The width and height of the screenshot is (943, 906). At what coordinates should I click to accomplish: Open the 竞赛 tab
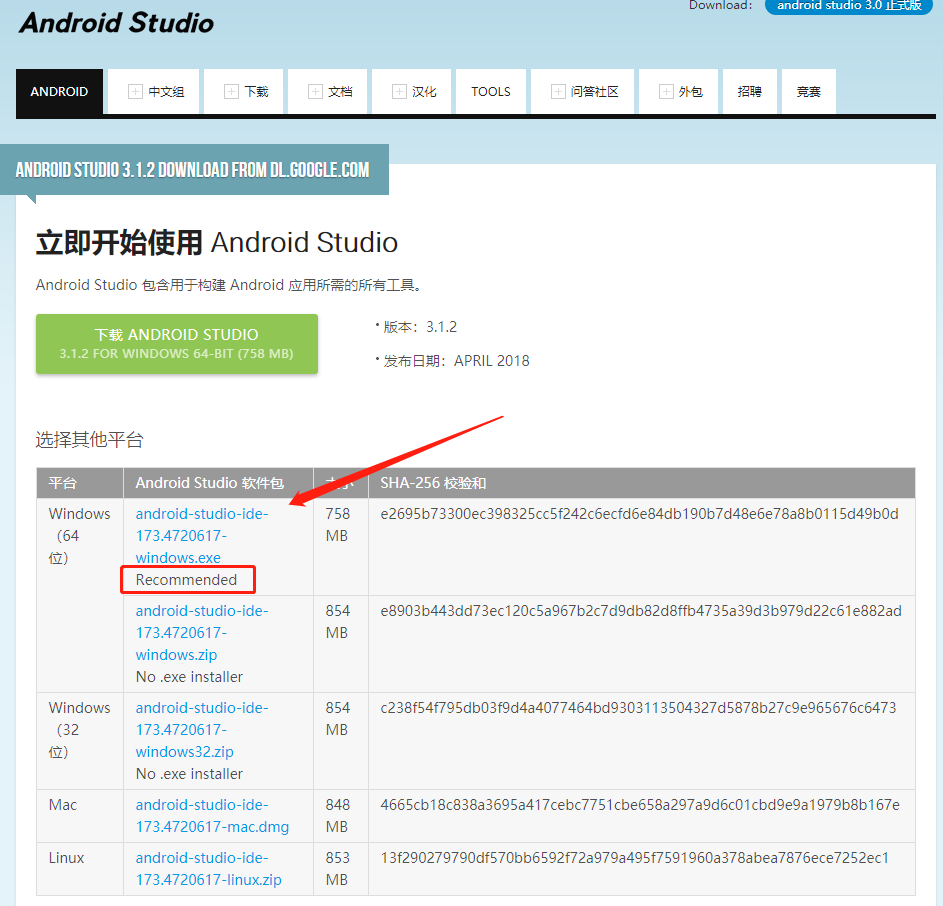(808, 91)
